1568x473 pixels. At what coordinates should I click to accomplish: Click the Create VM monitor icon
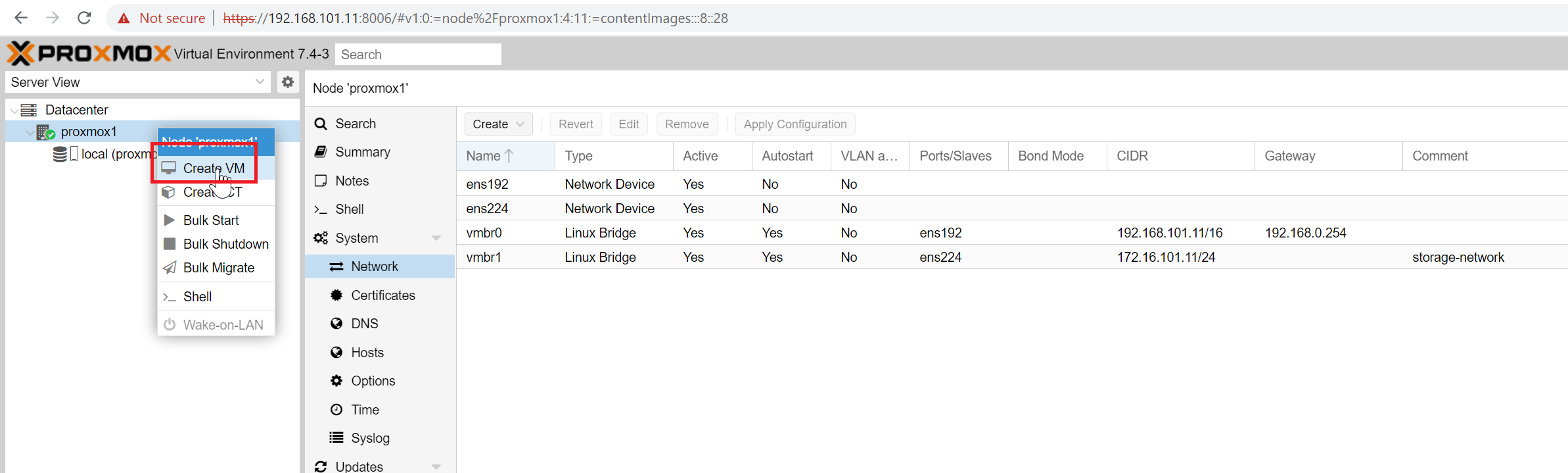(169, 168)
